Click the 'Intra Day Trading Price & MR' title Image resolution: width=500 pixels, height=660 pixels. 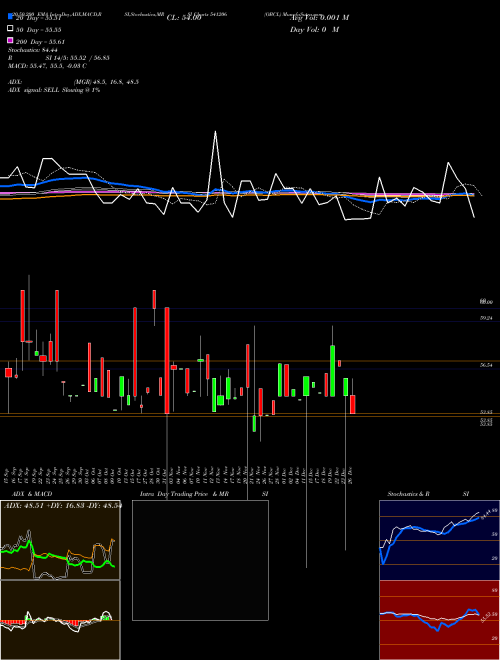click(x=184, y=494)
